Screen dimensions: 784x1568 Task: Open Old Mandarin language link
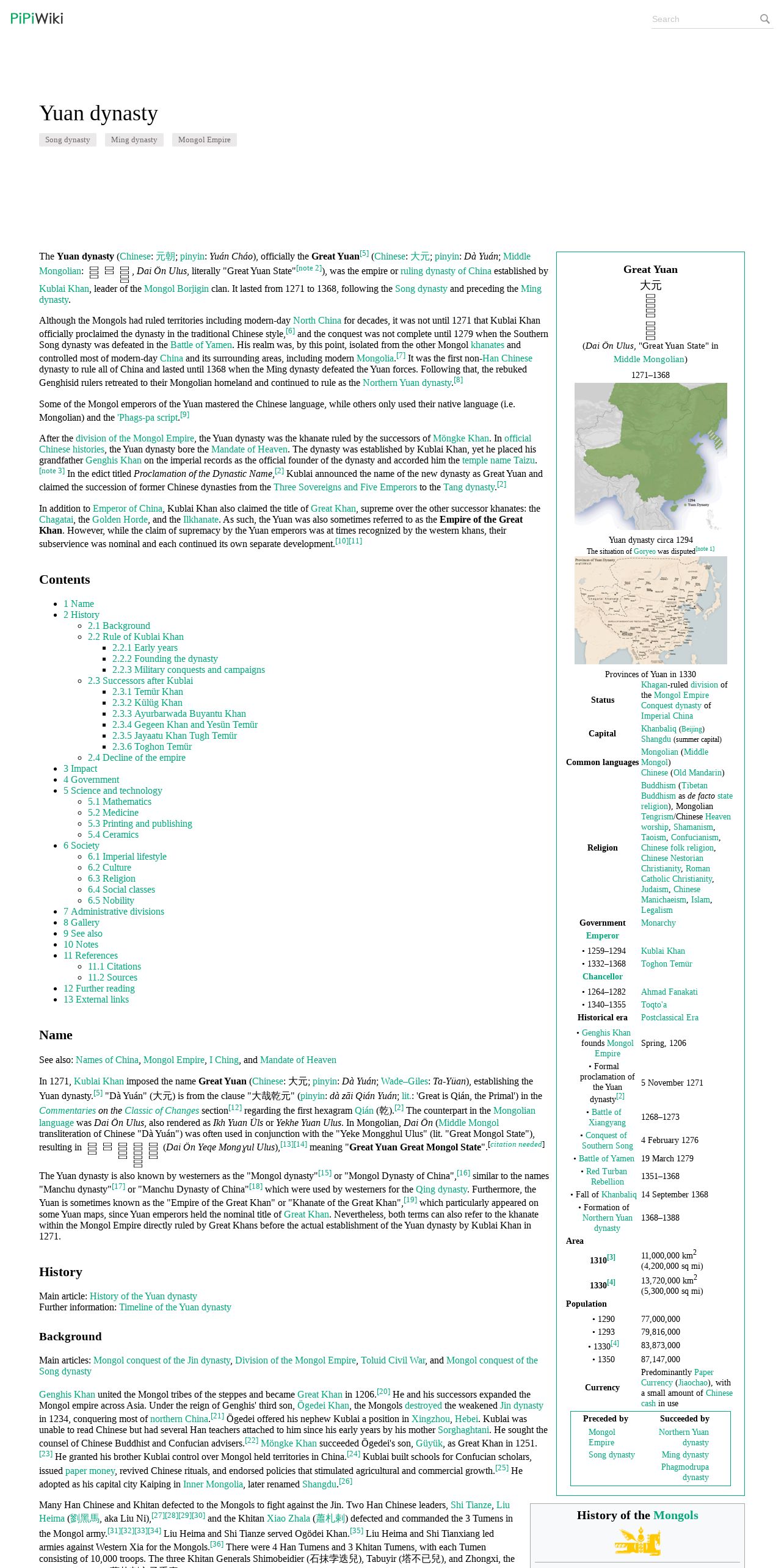[697, 772]
